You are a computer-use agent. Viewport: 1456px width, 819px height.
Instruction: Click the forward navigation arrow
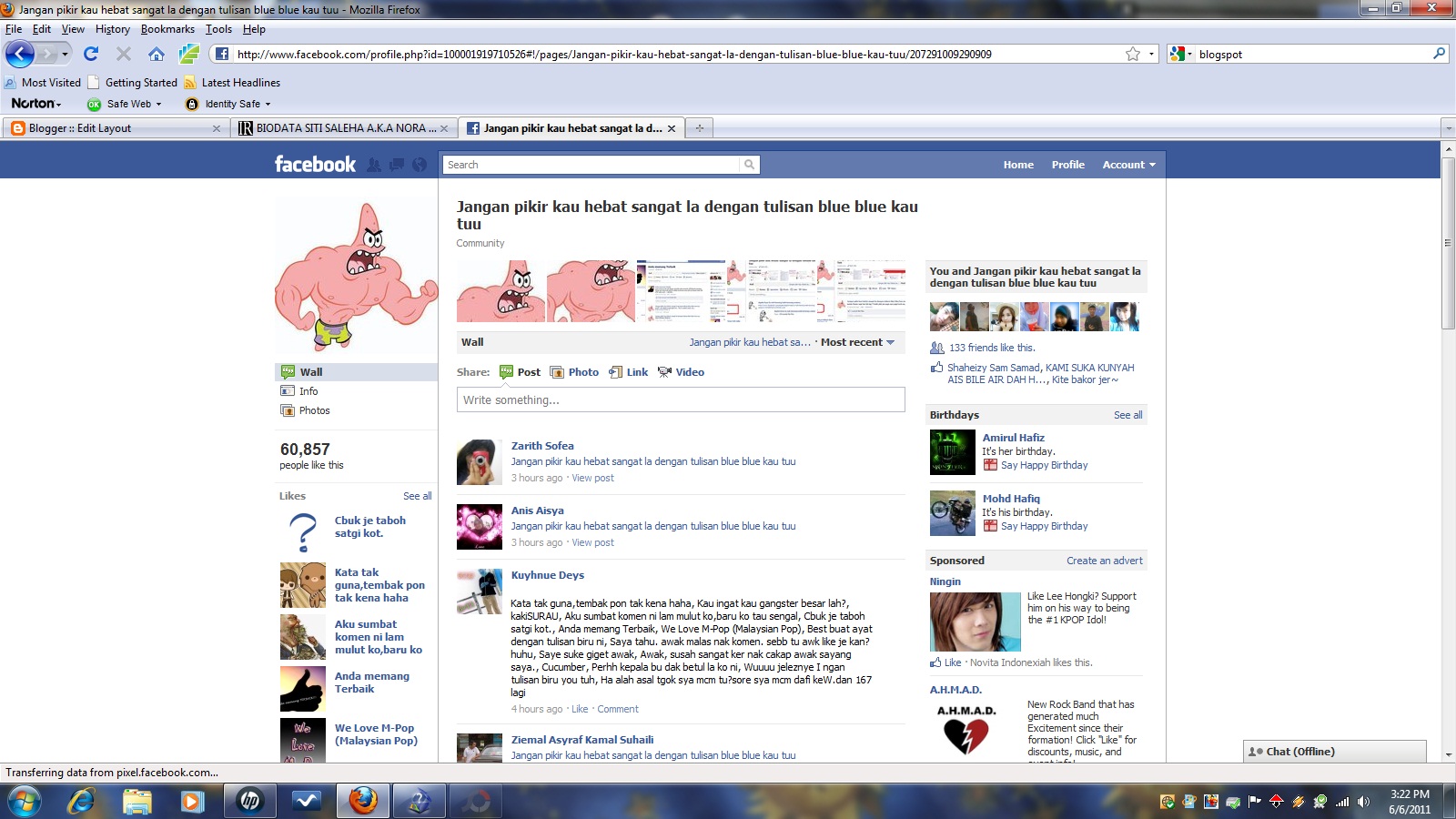pyautogui.click(x=47, y=55)
